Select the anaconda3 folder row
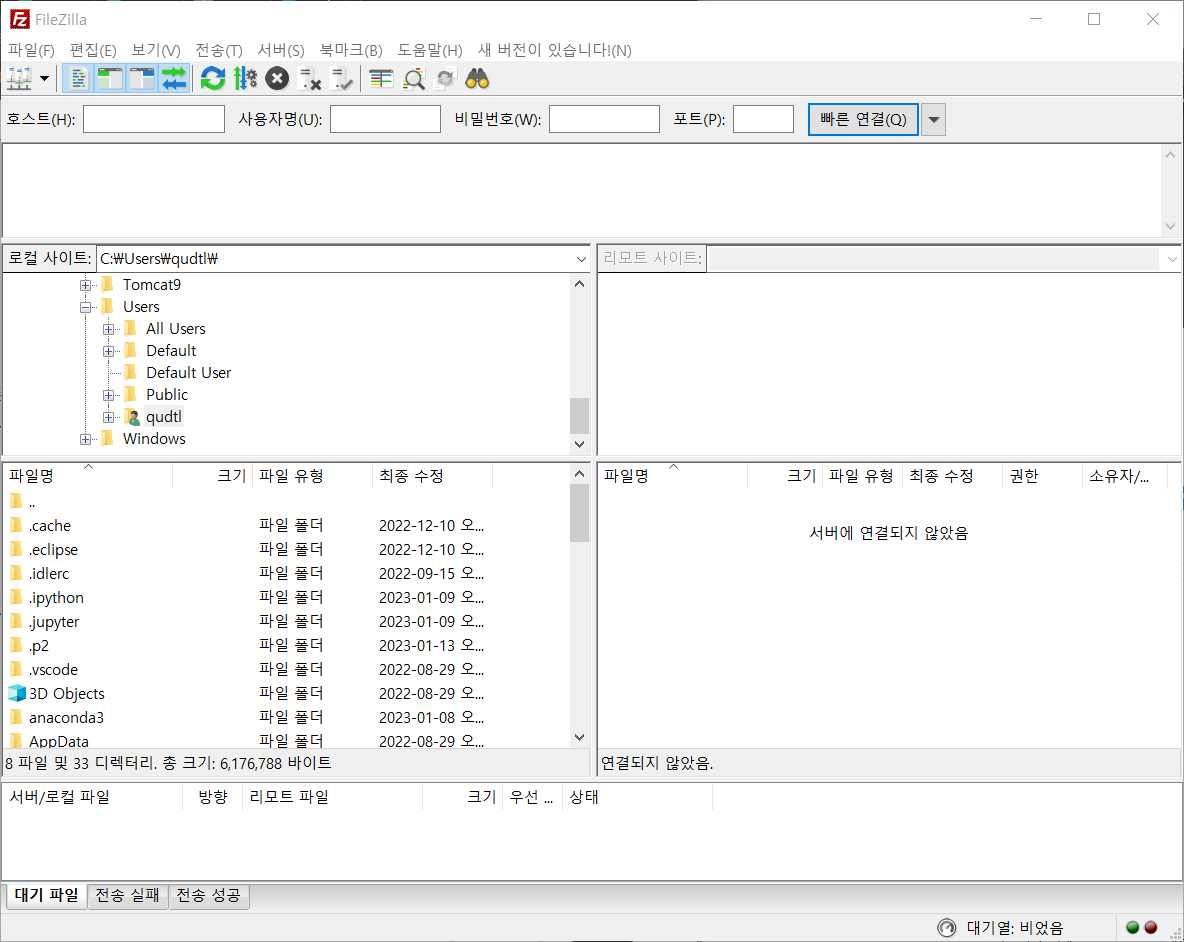This screenshot has width=1184, height=942. [287, 718]
